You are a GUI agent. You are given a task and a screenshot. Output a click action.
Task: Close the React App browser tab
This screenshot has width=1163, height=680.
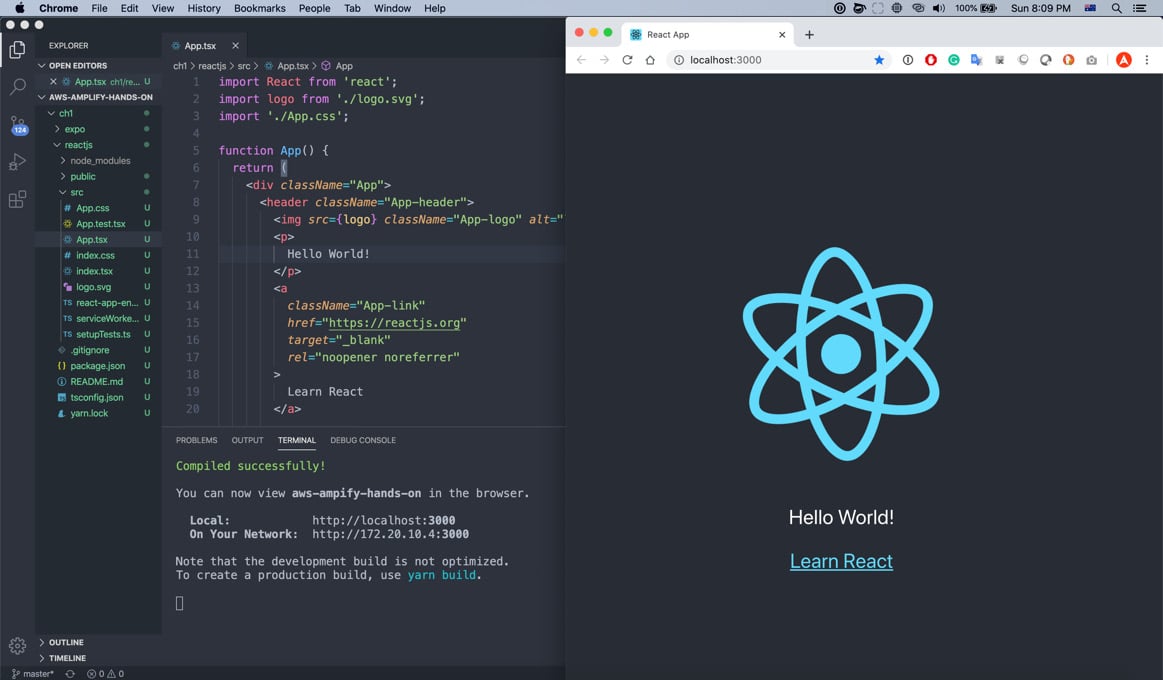point(782,35)
